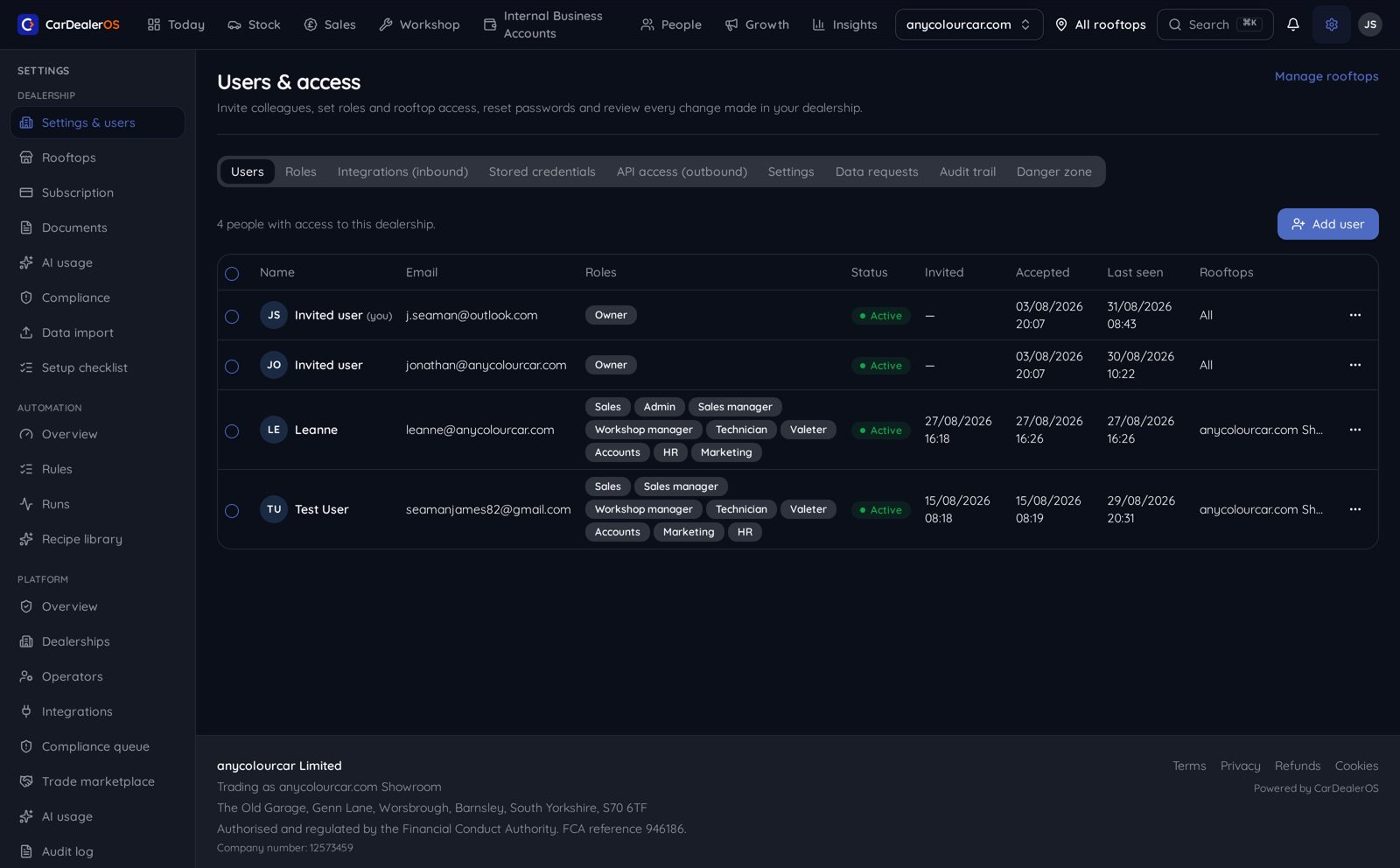This screenshot has height=868, width=1400.
Task: Click the TU avatar for Test User
Action: click(274, 509)
